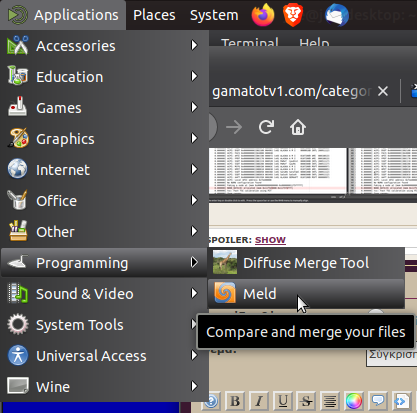The image size is (417, 413).
Task: Click the code insert editor icon
Action: click(401, 401)
